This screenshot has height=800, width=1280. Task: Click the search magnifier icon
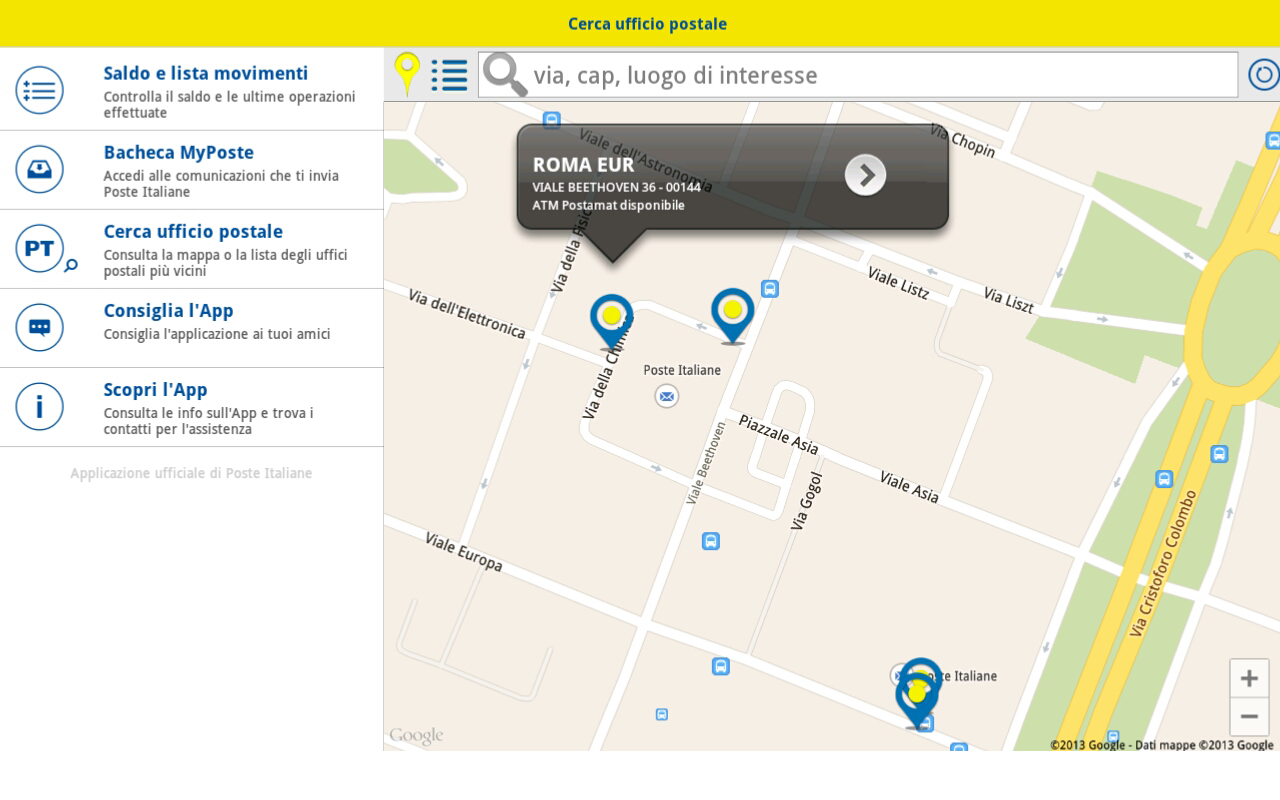pyautogui.click(x=505, y=75)
